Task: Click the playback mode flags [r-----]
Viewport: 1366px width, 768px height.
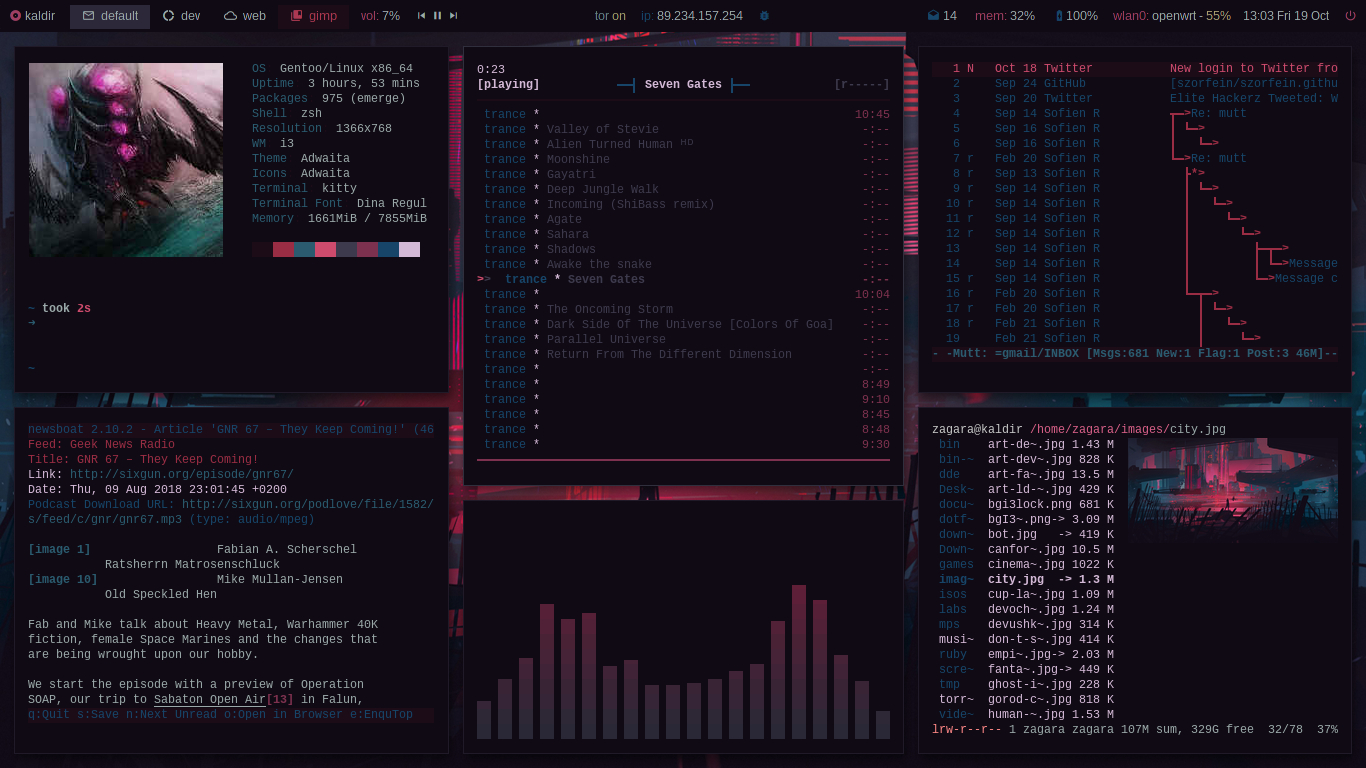Action: tap(862, 85)
